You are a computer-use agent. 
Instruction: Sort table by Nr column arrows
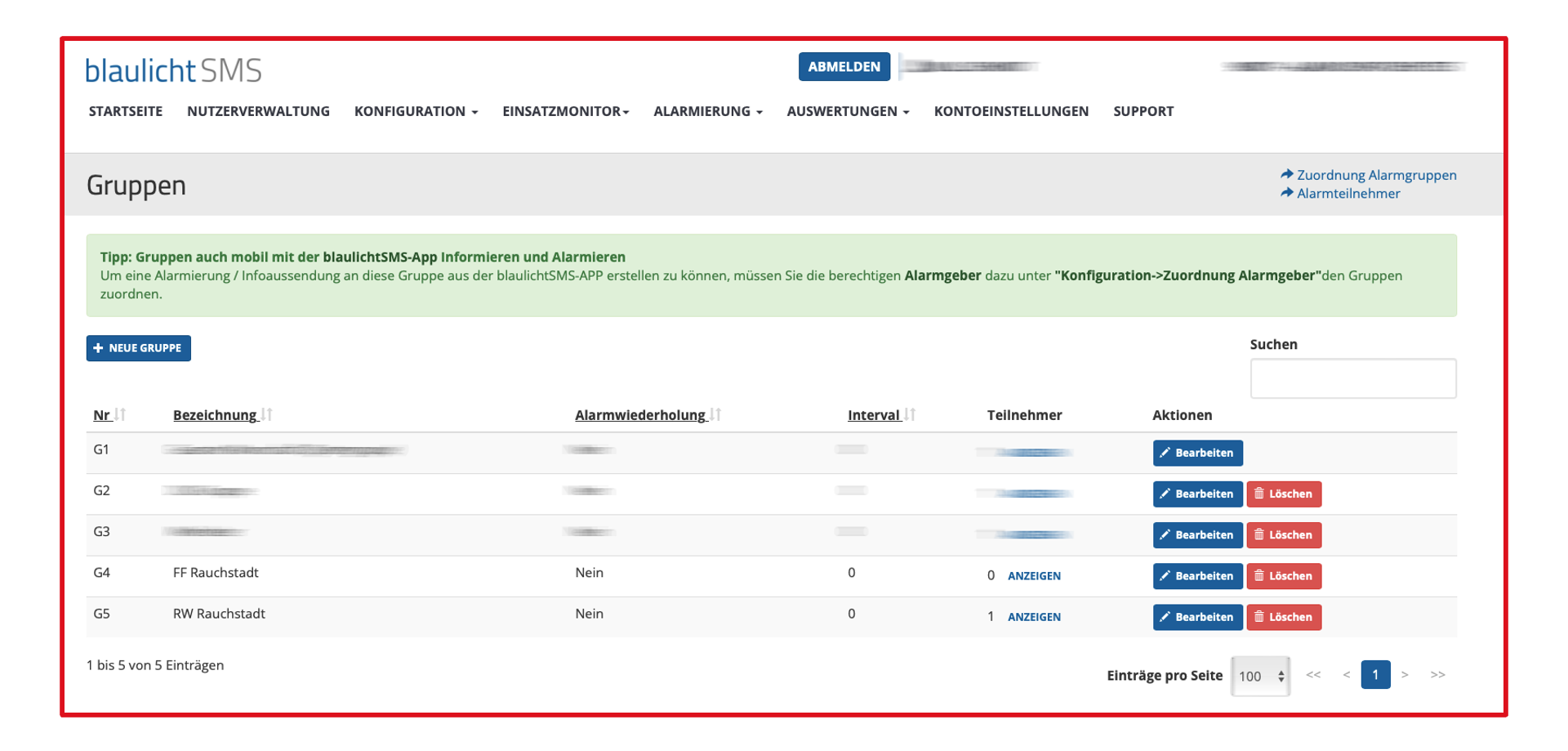point(120,415)
